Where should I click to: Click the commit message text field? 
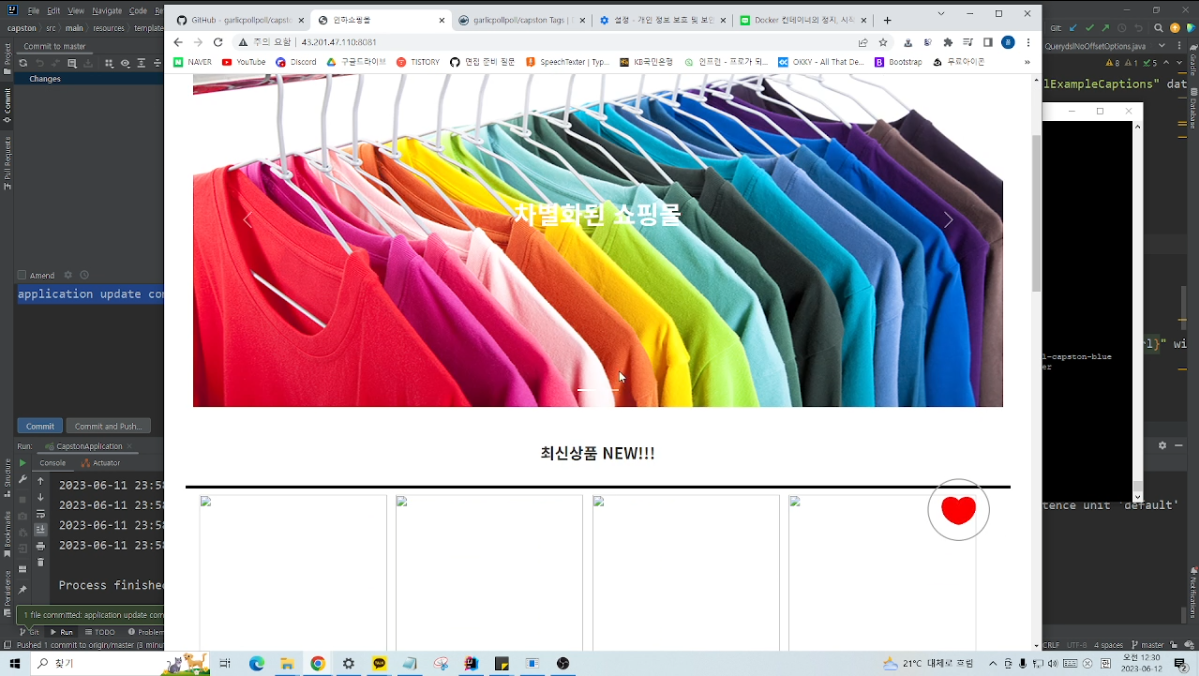(x=90, y=294)
